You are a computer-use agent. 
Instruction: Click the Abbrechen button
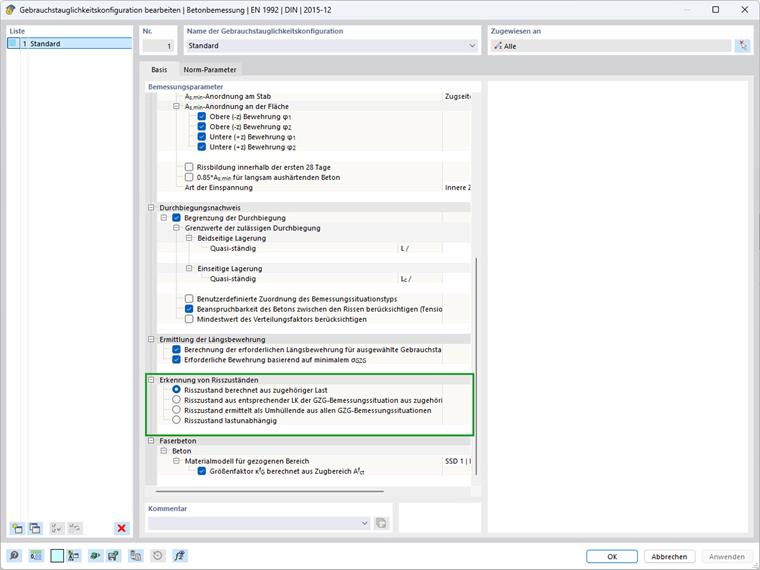click(x=669, y=556)
